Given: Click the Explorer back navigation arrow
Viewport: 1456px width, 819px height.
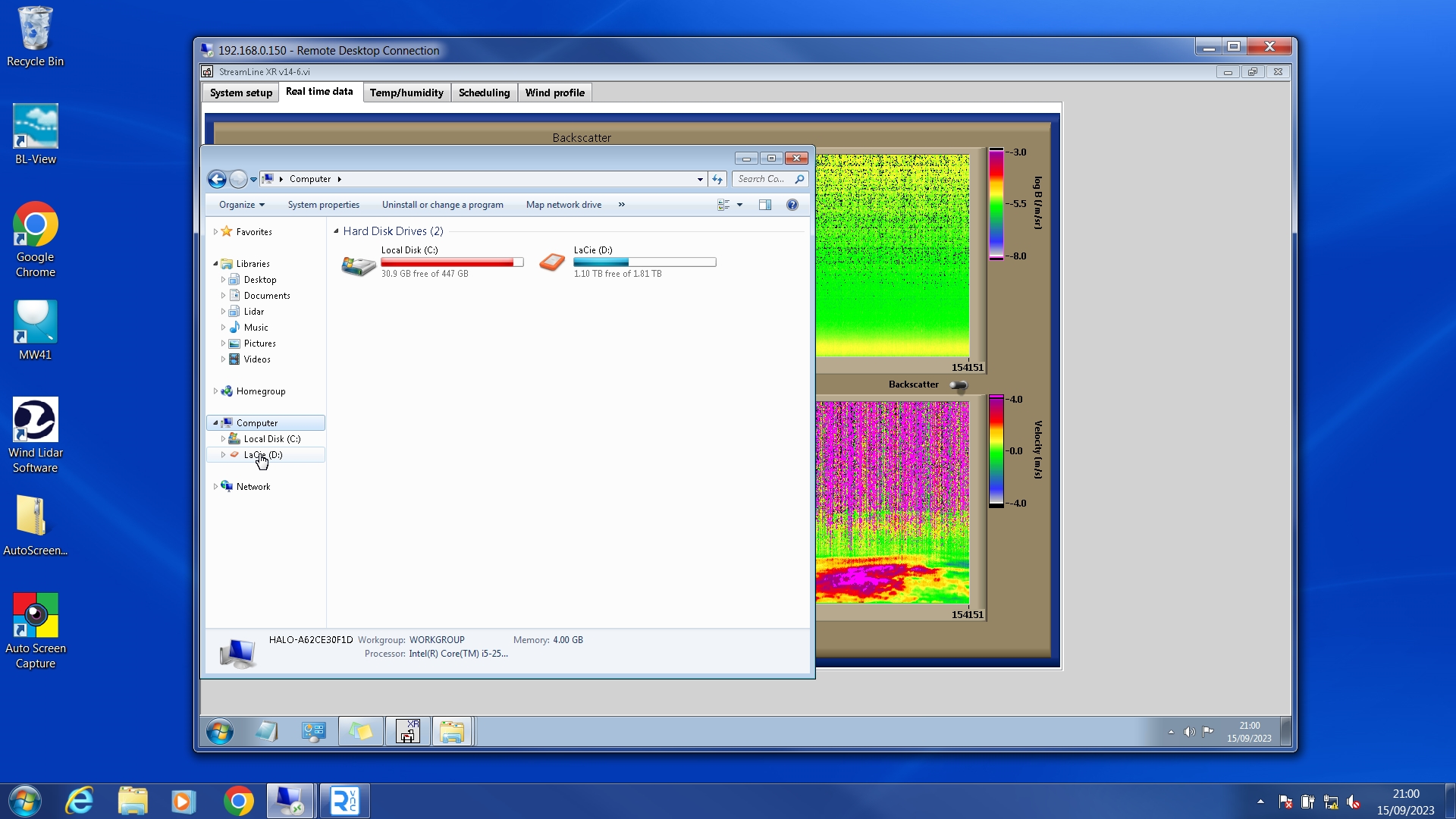Looking at the screenshot, I should point(217,179).
